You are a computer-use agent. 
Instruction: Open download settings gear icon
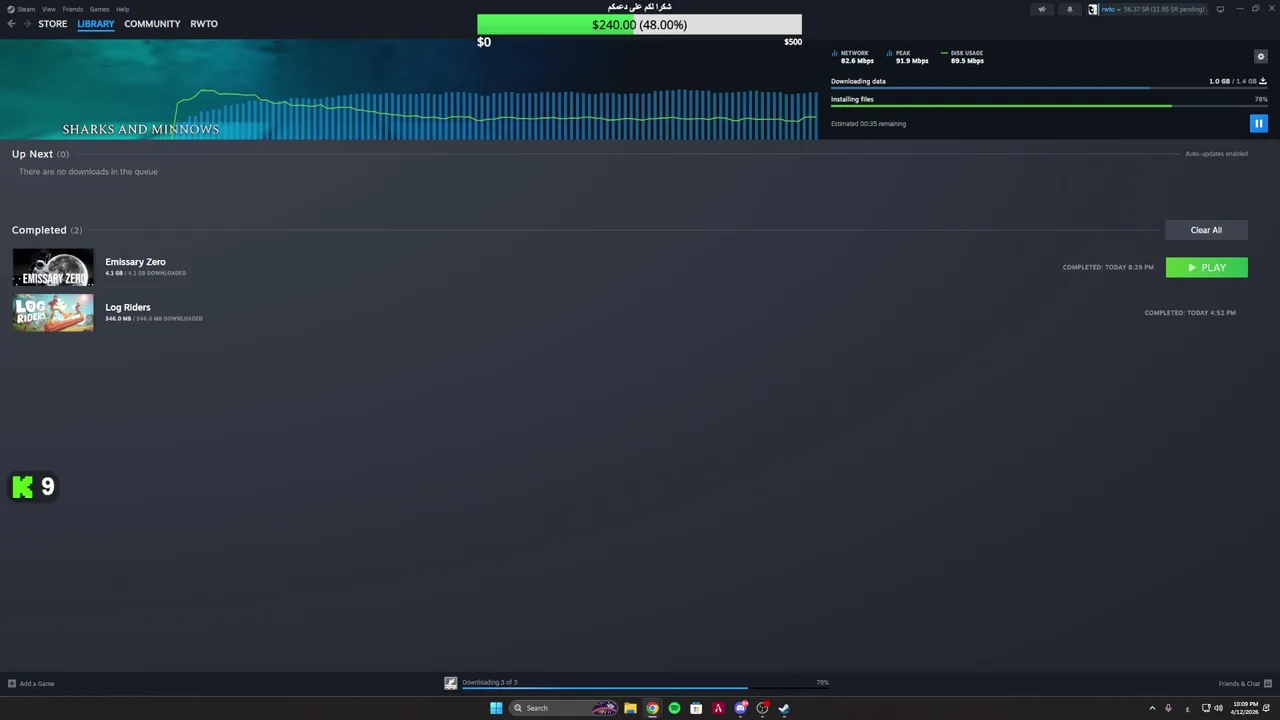pos(1260,56)
